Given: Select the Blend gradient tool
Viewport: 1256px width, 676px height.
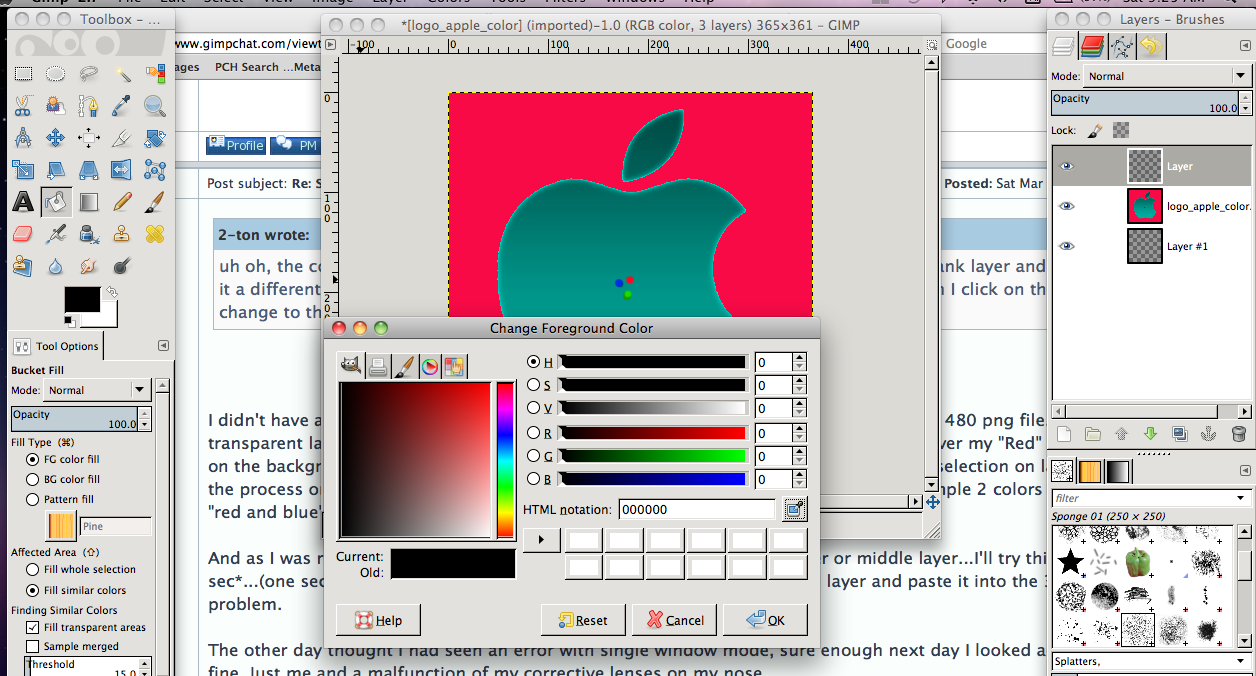Looking at the screenshot, I should click(89, 202).
